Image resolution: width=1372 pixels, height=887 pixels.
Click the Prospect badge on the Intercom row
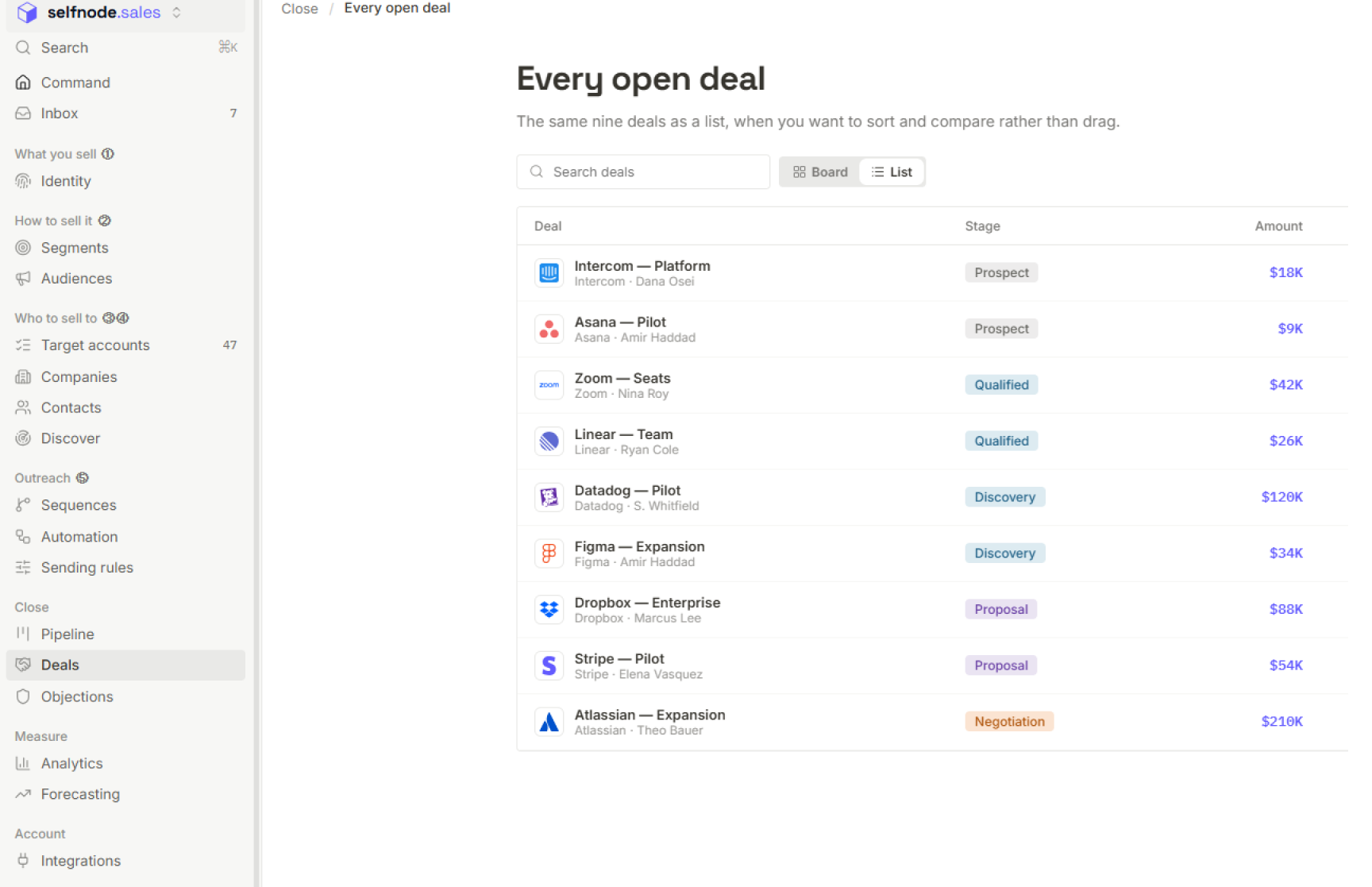point(1001,272)
